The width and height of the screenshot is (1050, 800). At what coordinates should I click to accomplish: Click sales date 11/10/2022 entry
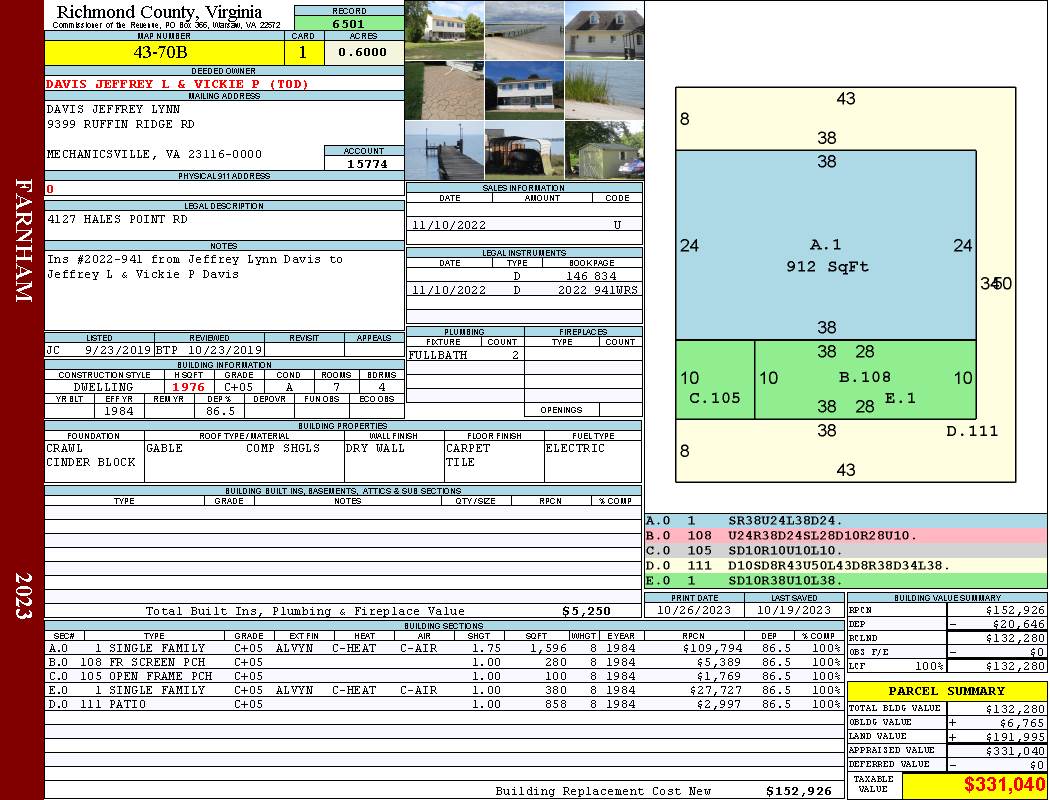(449, 225)
